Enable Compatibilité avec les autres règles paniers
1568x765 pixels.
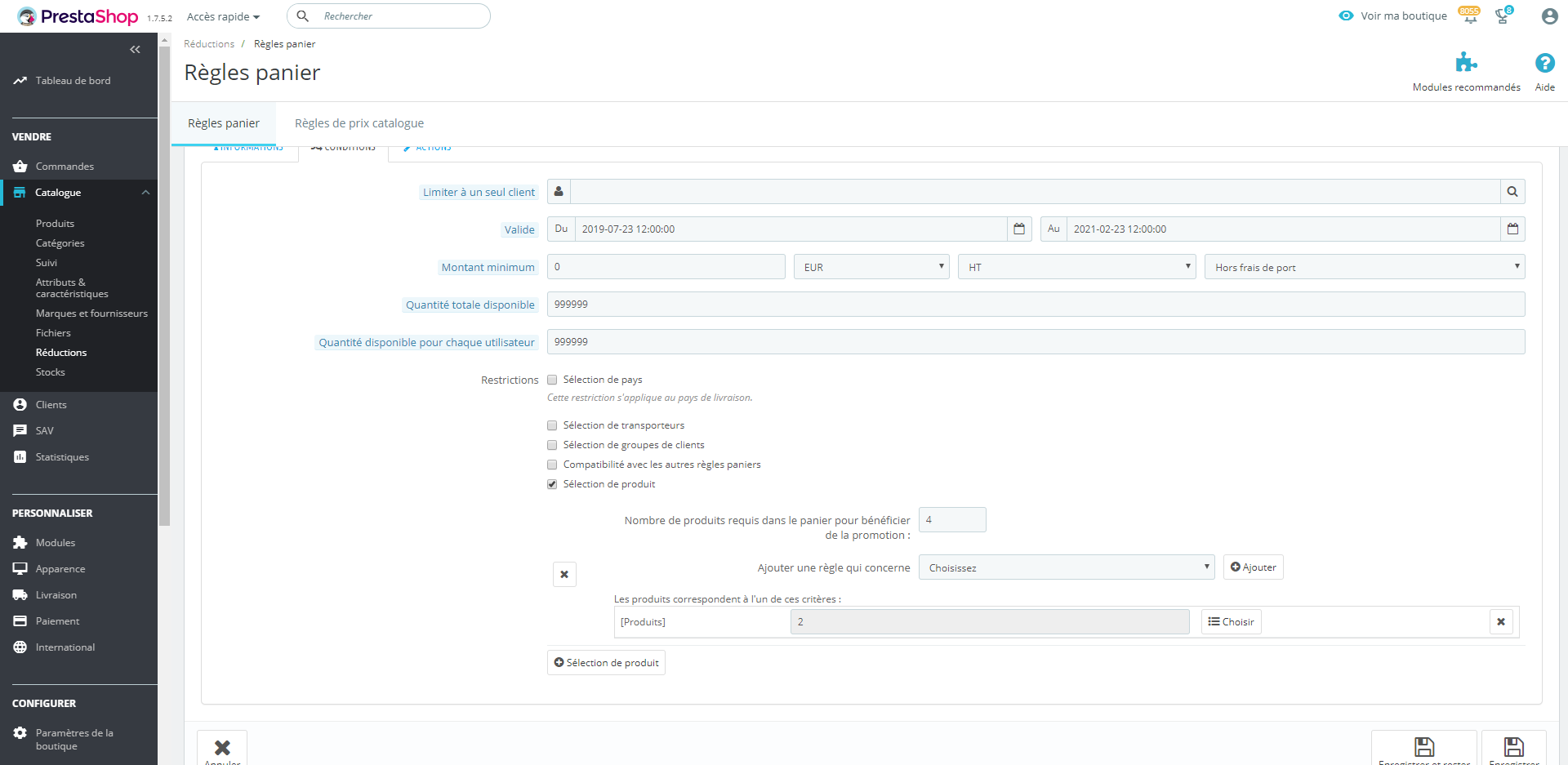coord(552,465)
